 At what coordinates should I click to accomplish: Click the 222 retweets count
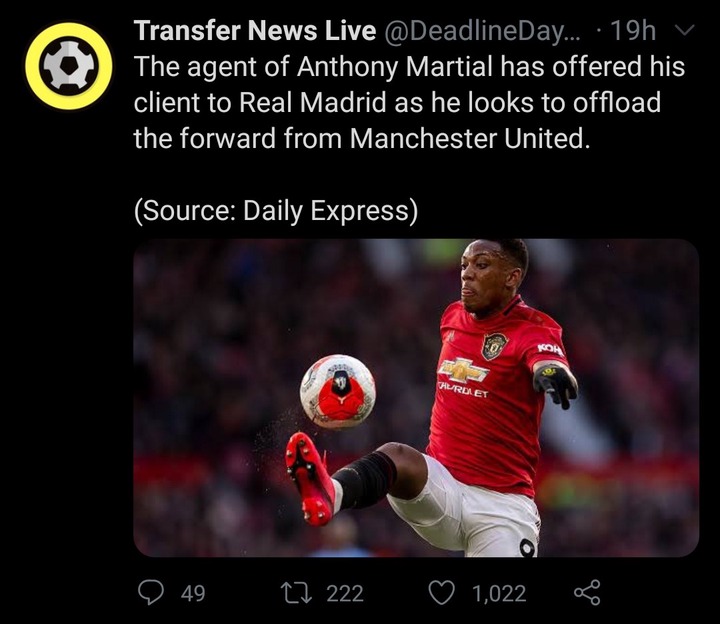coord(345,593)
